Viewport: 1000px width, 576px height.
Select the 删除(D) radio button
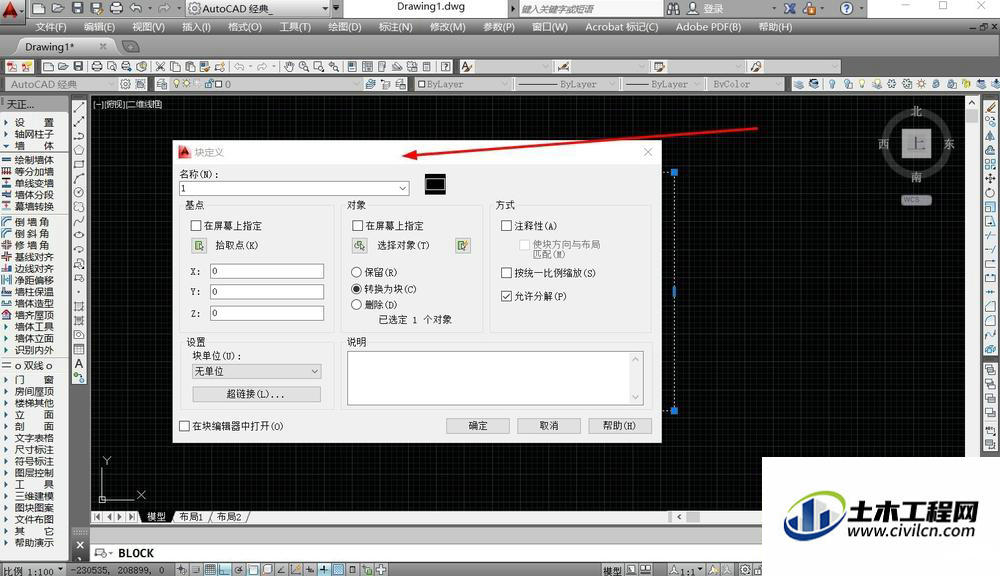[357, 305]
